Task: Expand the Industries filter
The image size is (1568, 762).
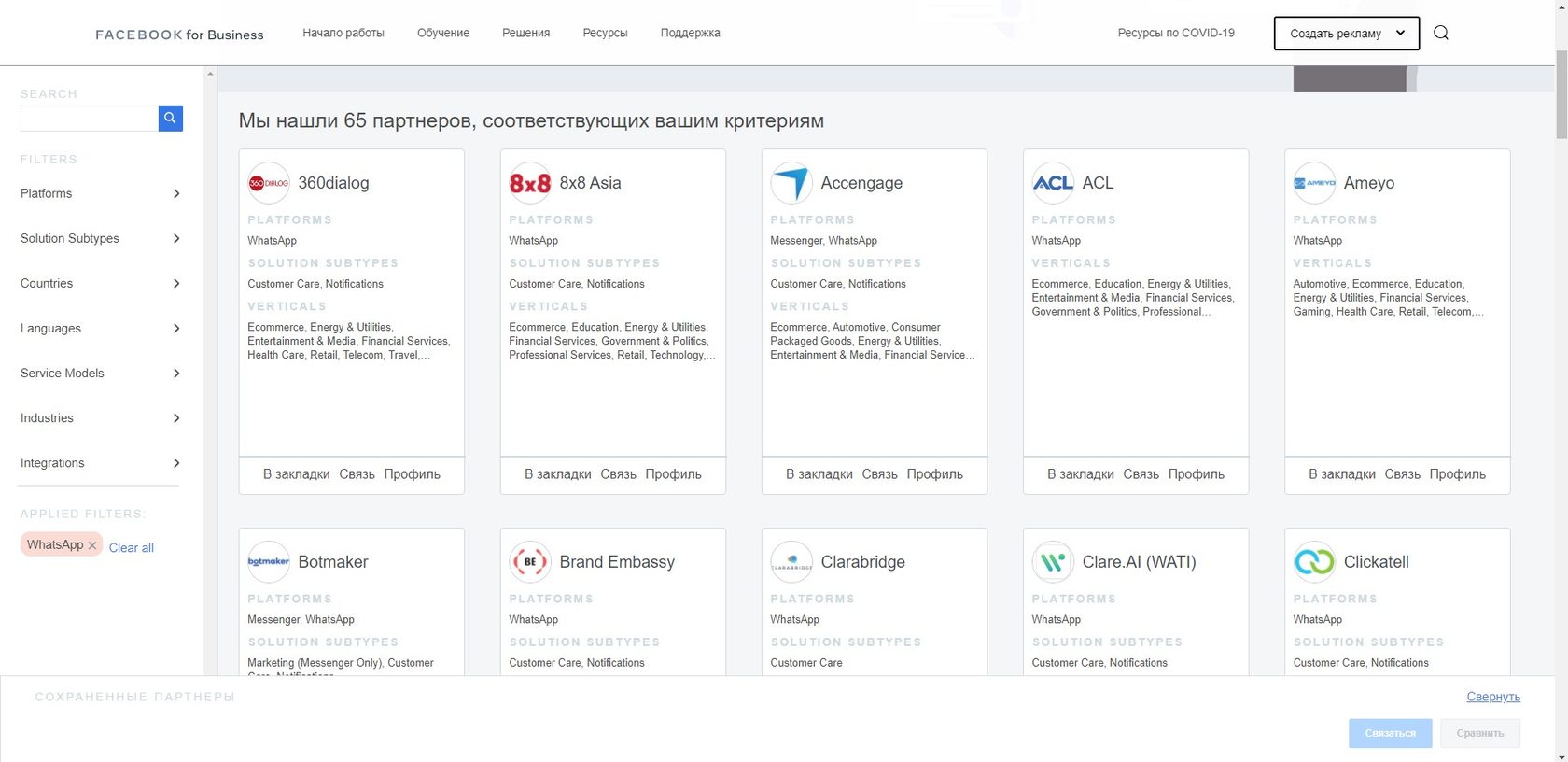Action: (100, 417)
